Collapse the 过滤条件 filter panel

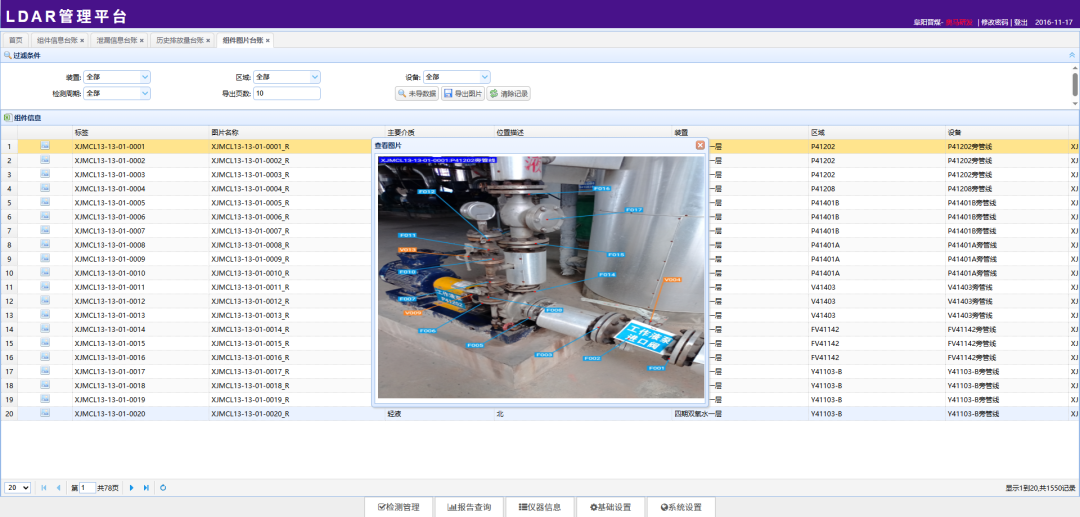1072,55
